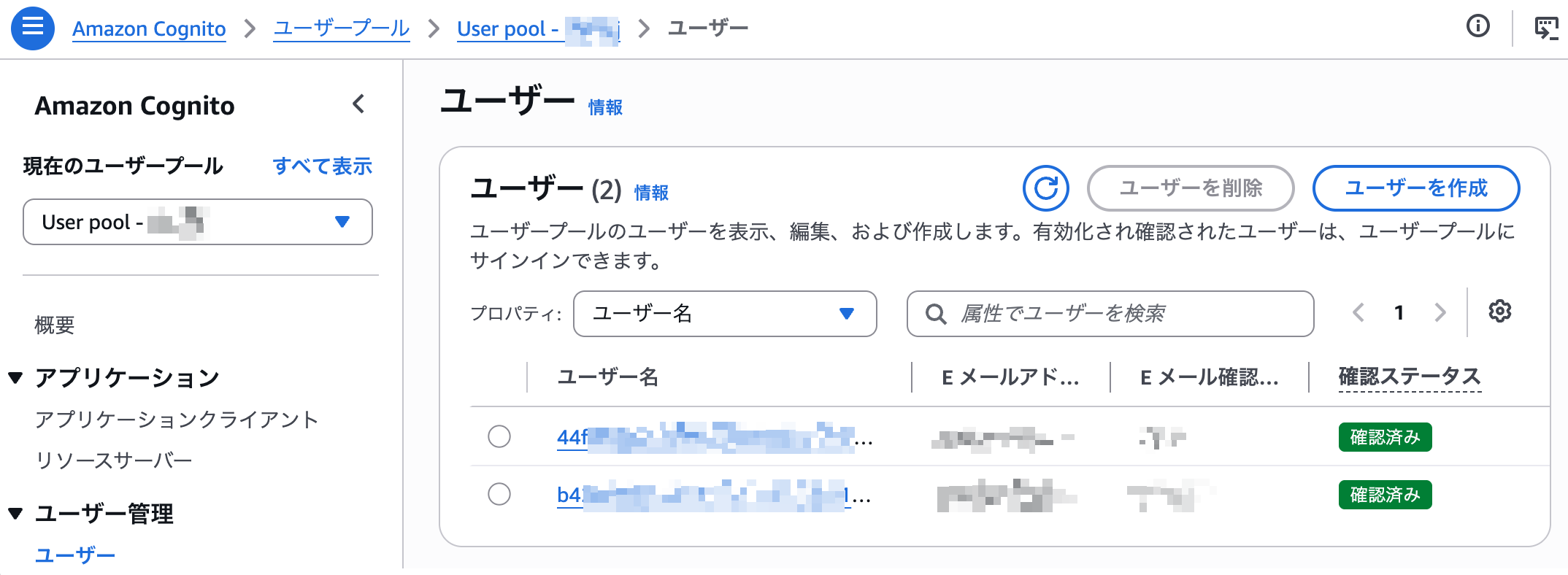Collapse the アプリケーション section
The image size is (1568, 575).
point(16,378)
